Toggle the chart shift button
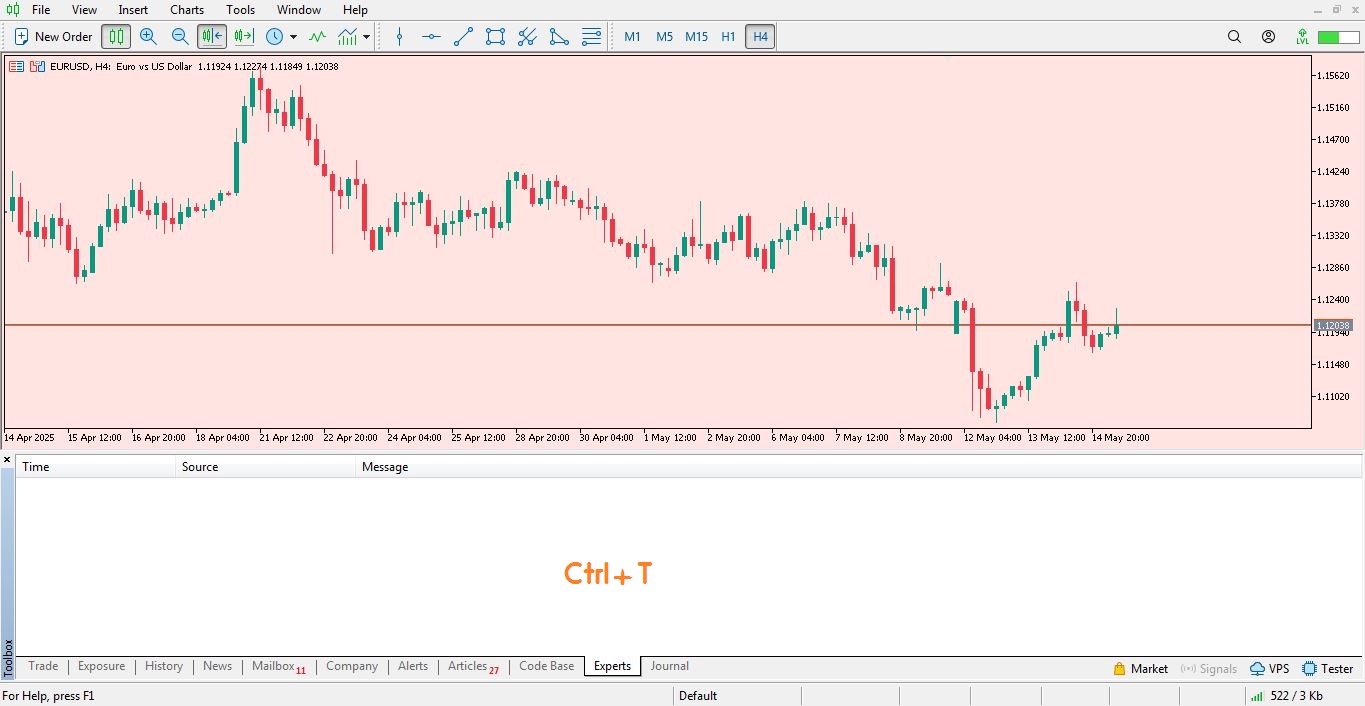This screenshot has width=1365, height=706. click(244, 37)
